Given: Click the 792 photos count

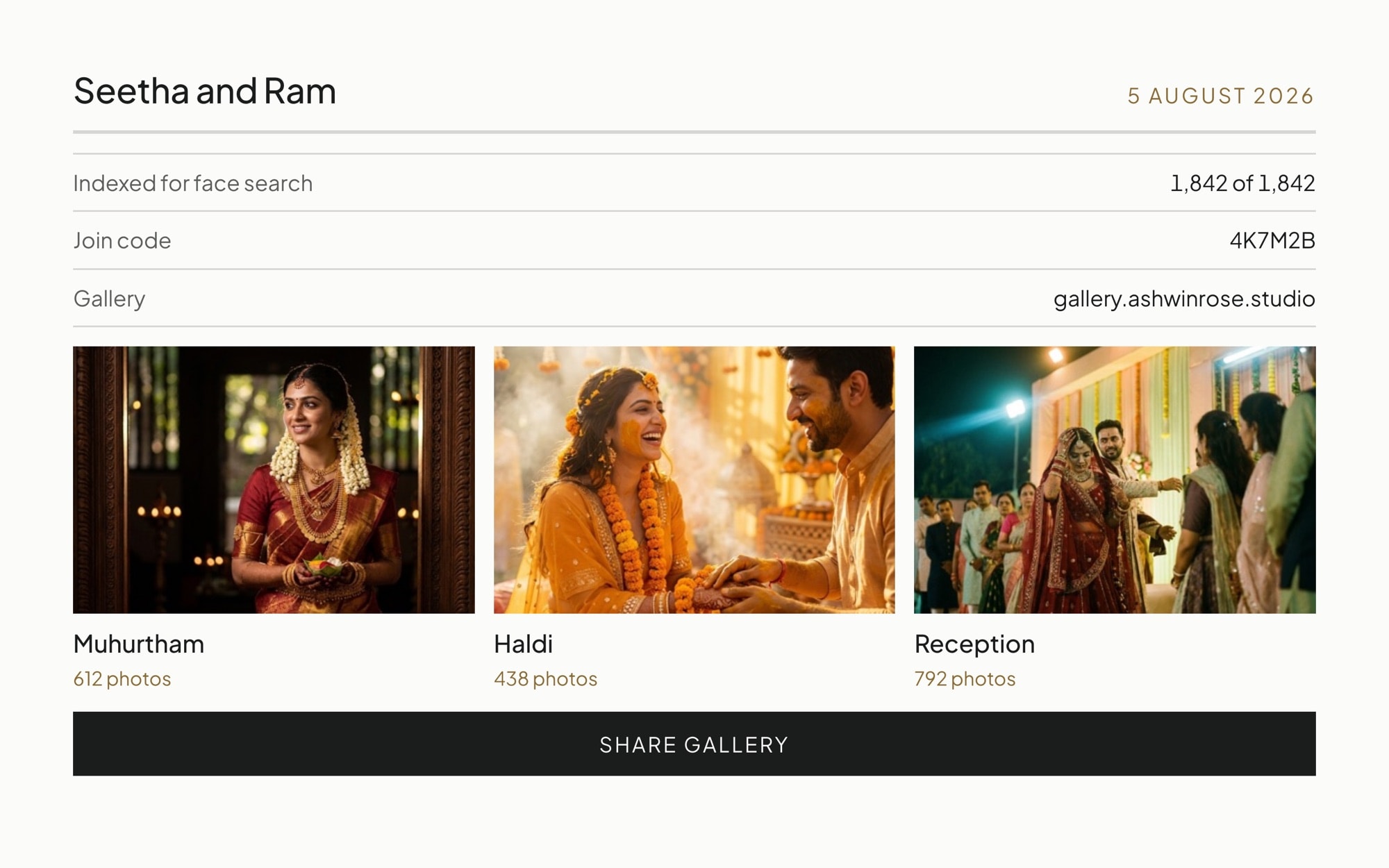Looking at the screenshot, I should (x=965, y=678).
